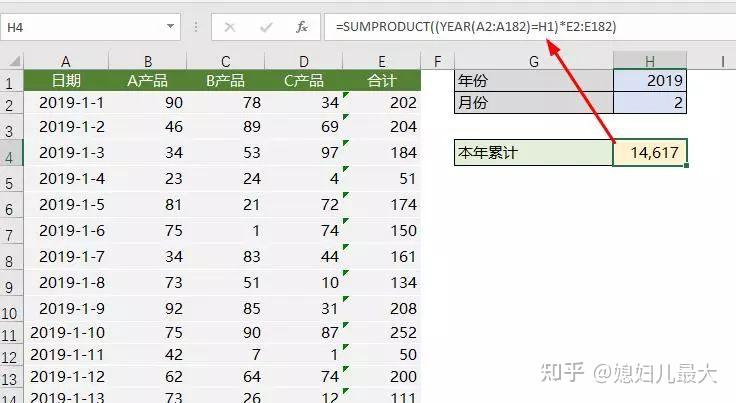736x403 pixels.
Task: Select total cell 202
Action: pos(382,103)
